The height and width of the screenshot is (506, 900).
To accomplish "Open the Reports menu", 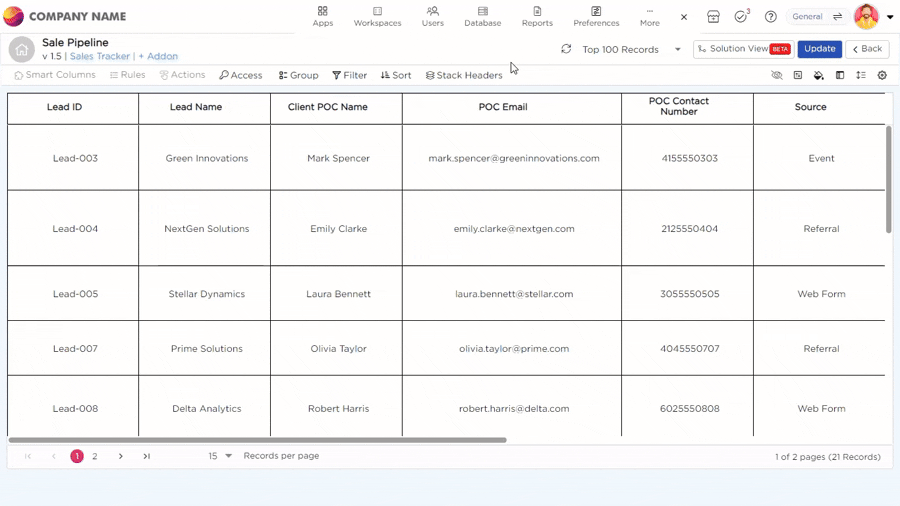I will (537, 16).
